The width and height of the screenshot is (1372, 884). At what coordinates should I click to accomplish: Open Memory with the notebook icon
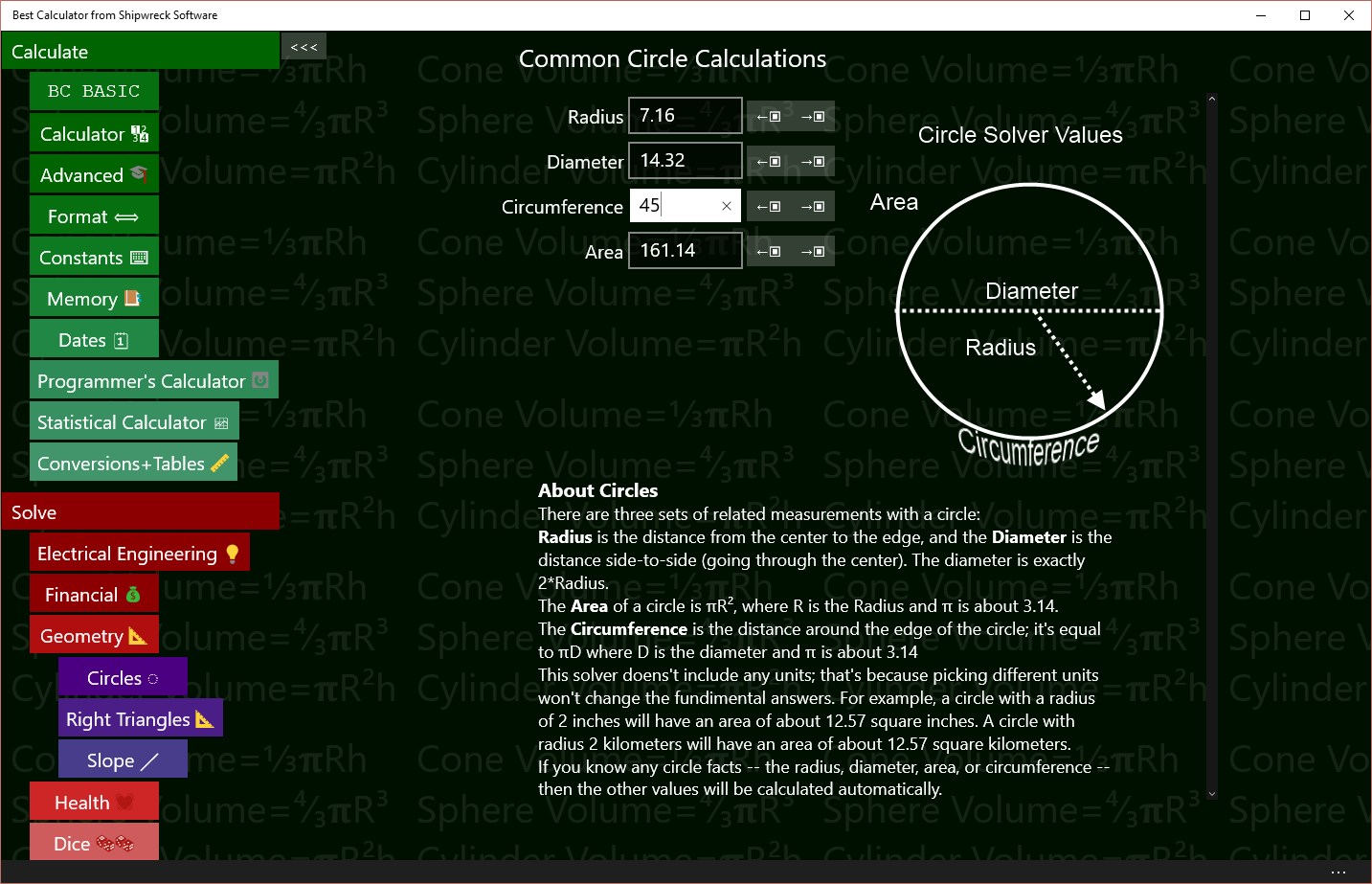(93, 298)
